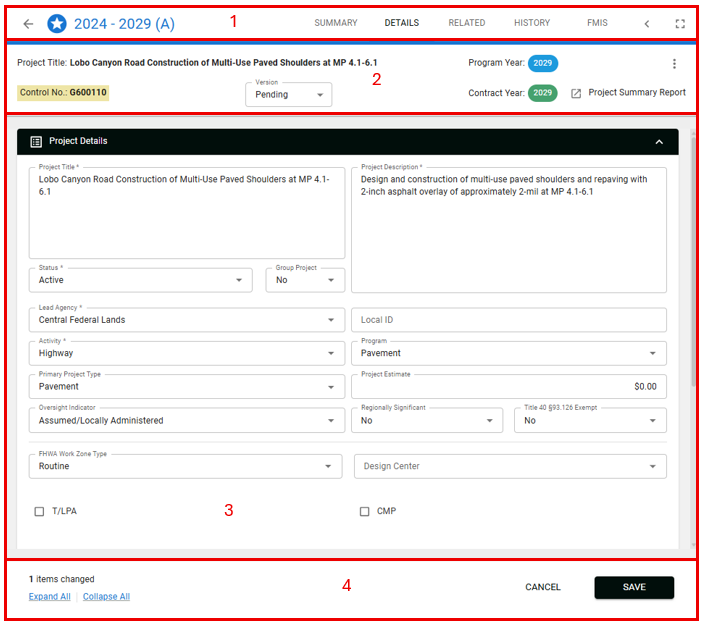Screen dimensions: 702x625
Task: Click the blue star favorite icon
Action: [x=57, y=24]
